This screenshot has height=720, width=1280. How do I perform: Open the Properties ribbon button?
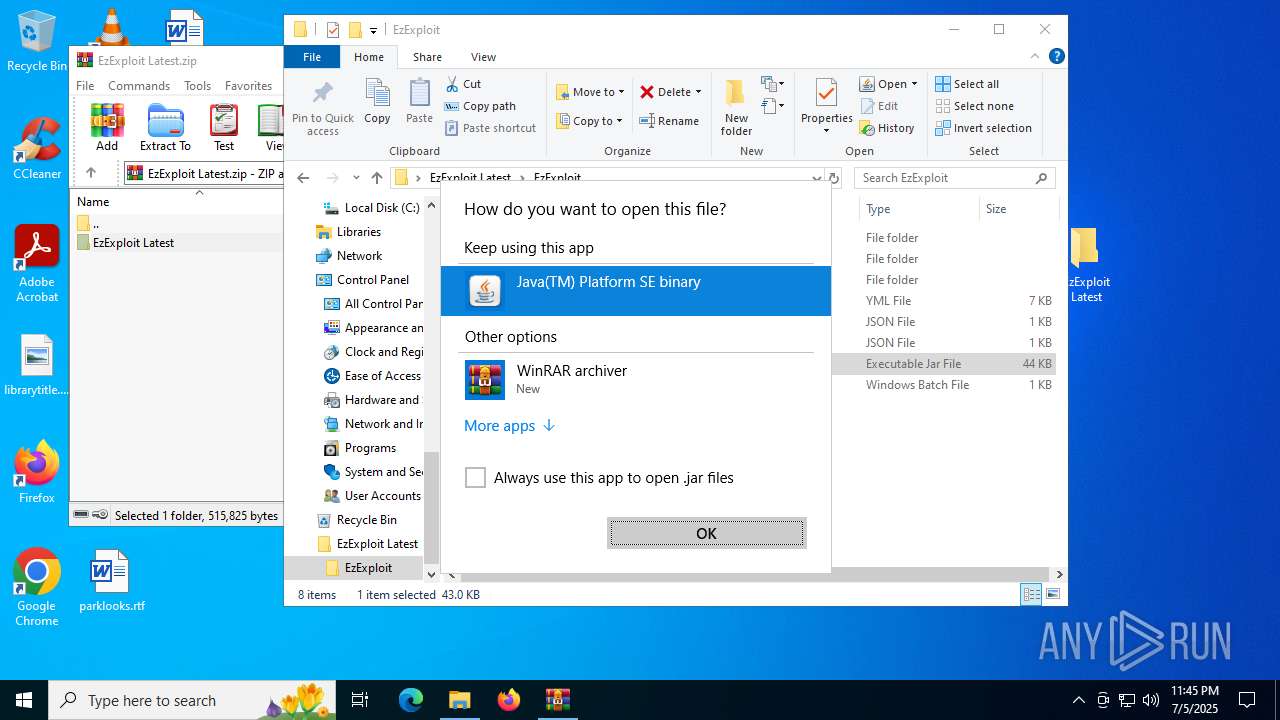tap(826, 107)
